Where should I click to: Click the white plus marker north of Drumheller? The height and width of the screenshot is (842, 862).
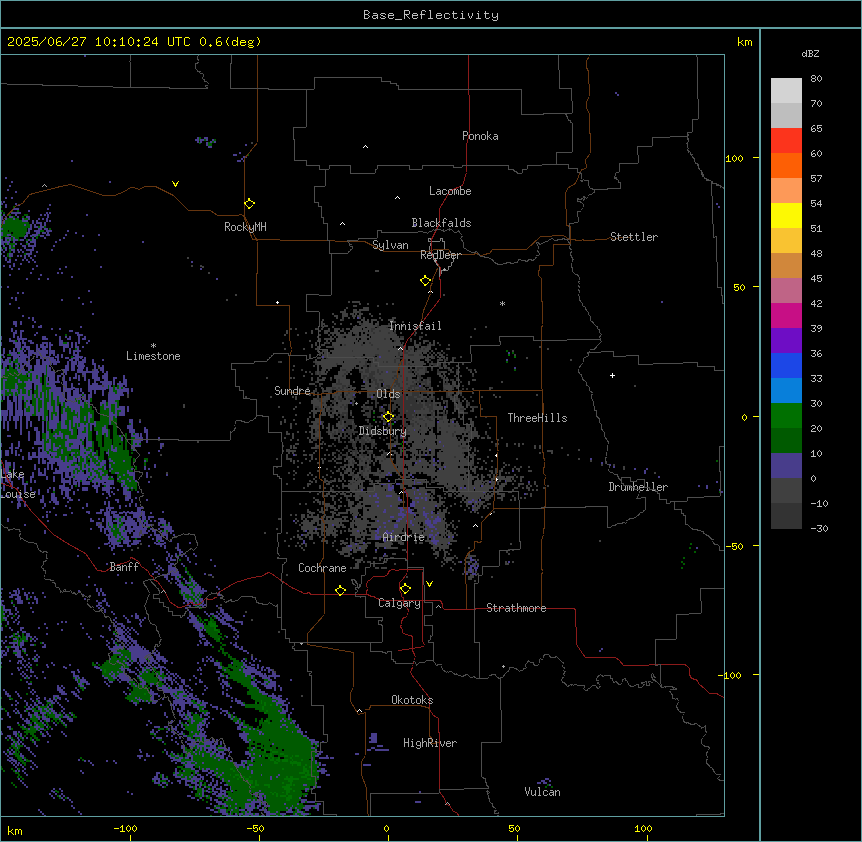(x=612, y=375)
